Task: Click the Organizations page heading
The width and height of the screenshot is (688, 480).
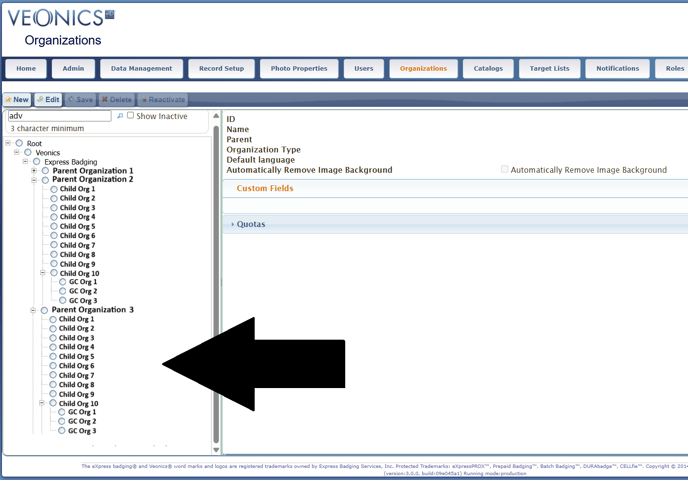Action: click(63, 40)
